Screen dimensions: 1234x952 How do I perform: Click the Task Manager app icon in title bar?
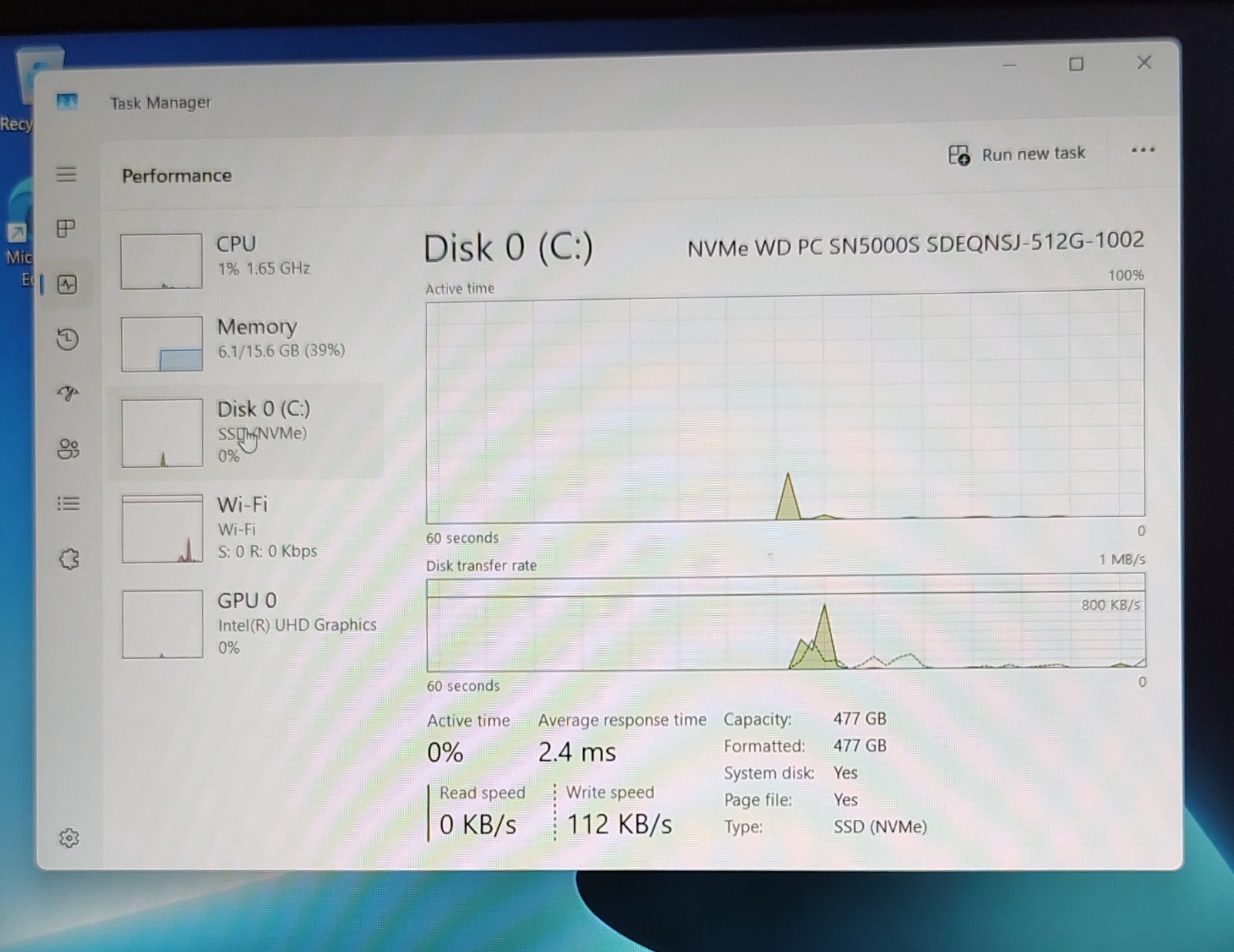(x=67, y=101)
